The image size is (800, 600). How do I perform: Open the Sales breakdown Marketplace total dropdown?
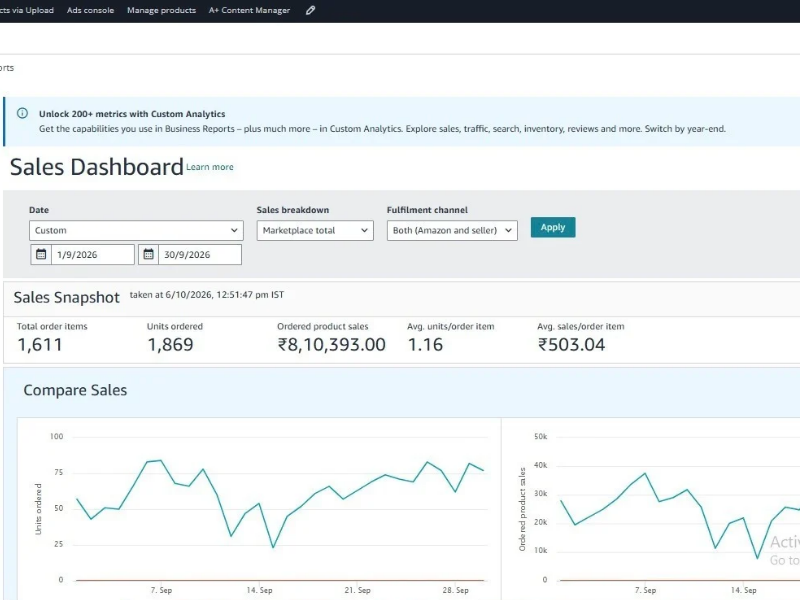(x=315, y=231)
